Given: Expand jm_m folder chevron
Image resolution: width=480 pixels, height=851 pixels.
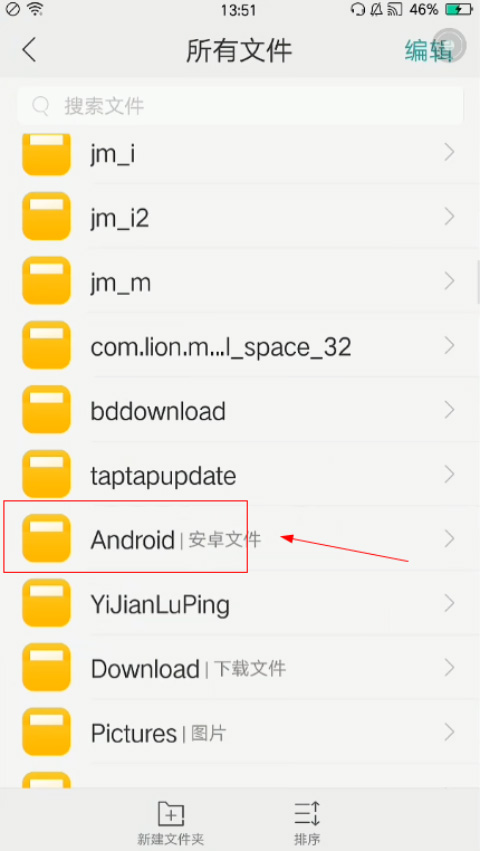Looking at the screenshot, I should (449, 281).
